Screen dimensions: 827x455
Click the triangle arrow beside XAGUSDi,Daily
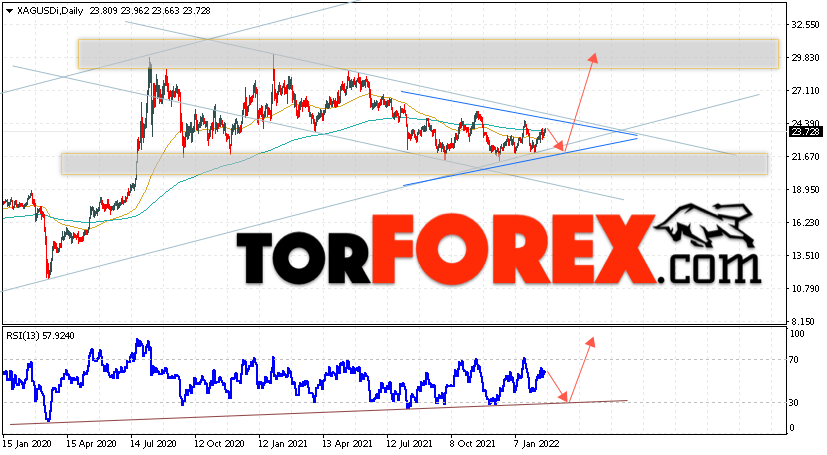pos(9,10)
